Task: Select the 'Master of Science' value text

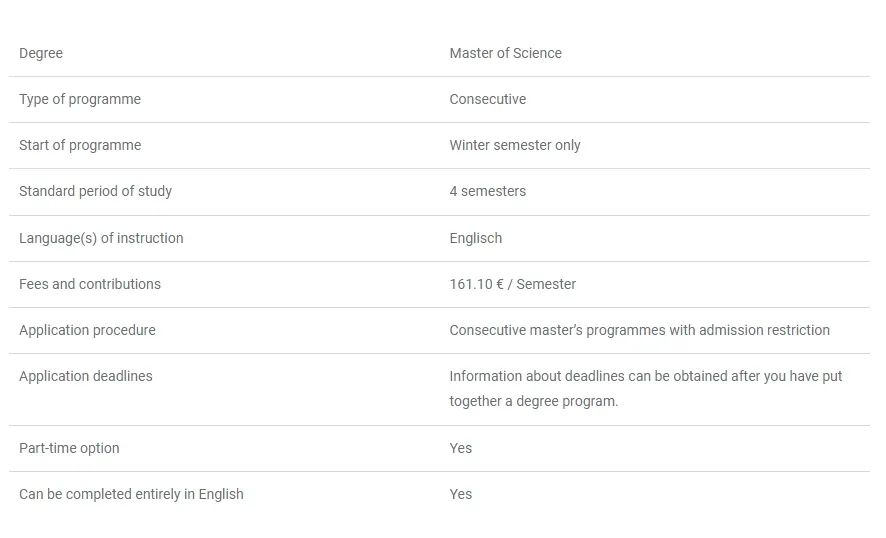Action: pyautogui.click(x=505, y=53)
